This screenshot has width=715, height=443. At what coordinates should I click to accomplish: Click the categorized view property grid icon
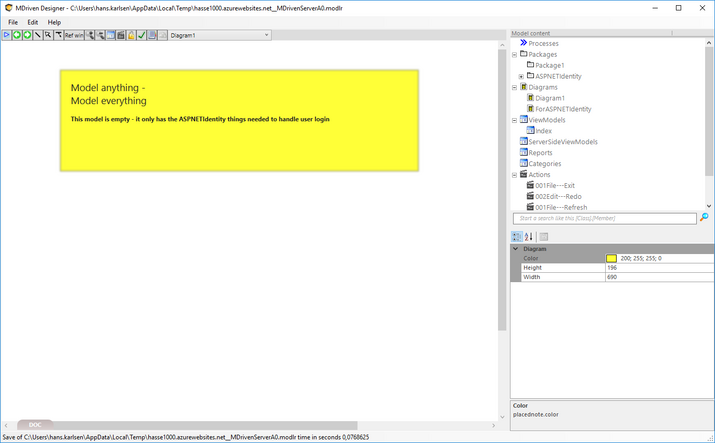(517, 237)
